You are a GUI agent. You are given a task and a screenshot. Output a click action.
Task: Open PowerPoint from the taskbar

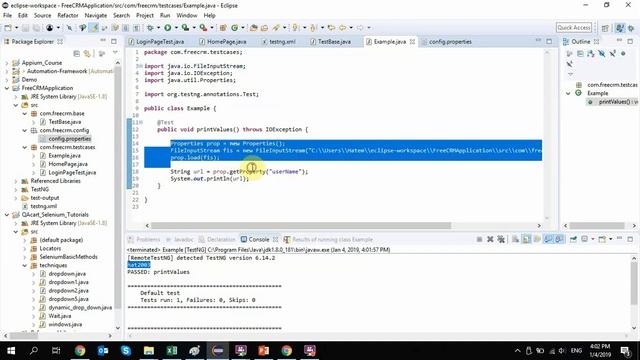click(x=263, y=351)
